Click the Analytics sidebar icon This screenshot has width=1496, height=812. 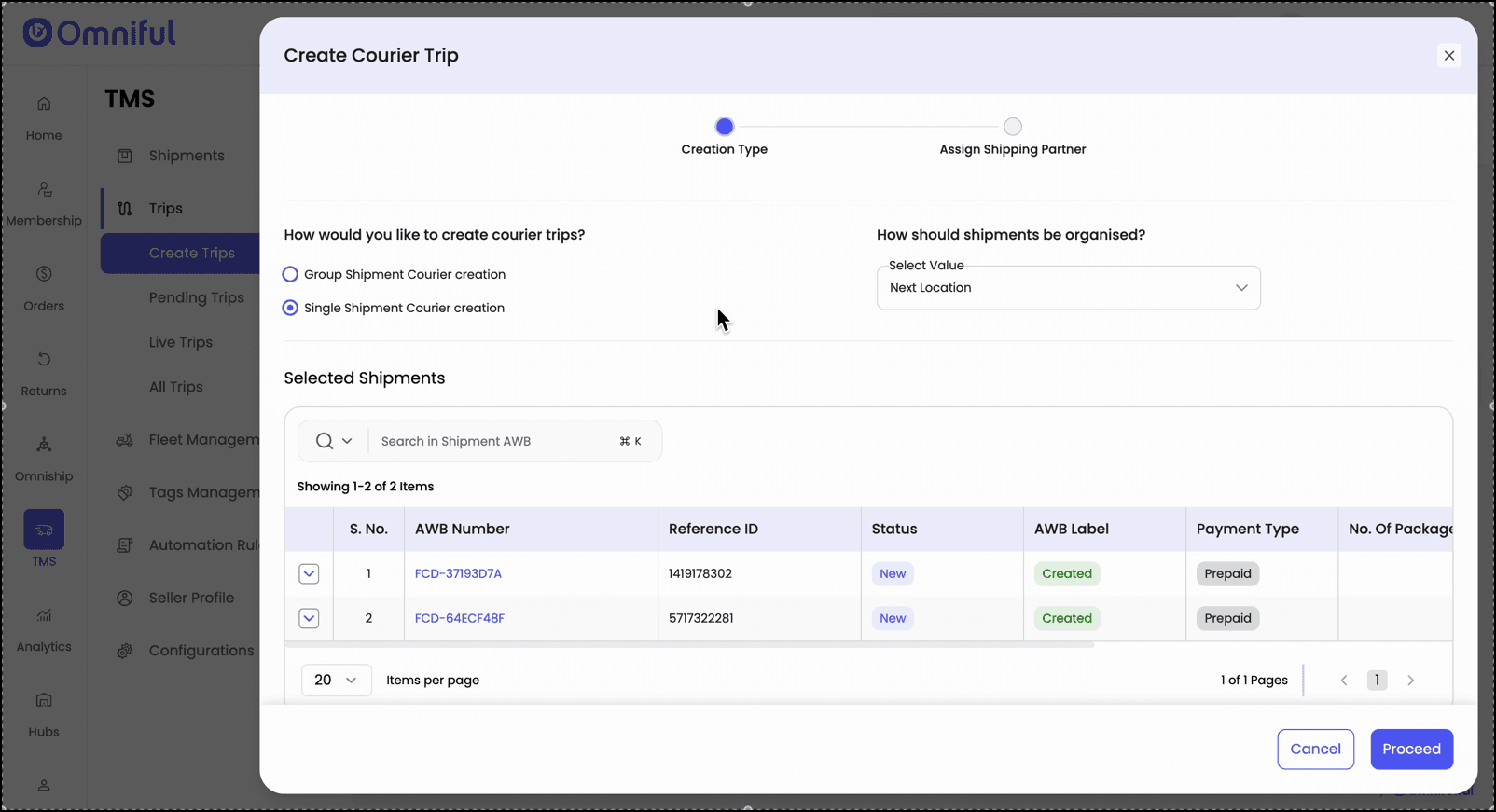click(44, 616)
